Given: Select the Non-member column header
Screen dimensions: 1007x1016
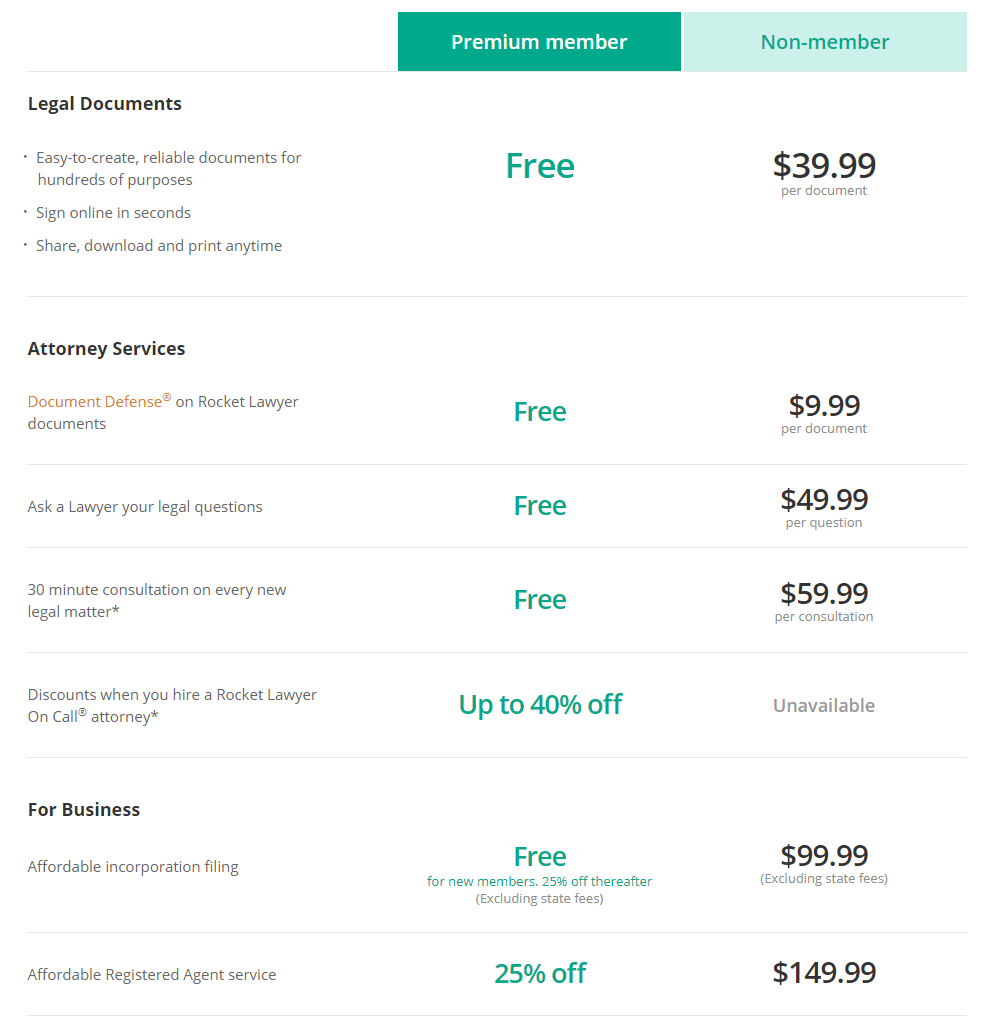Looking at the screenshot, I should tap(825, 41).
